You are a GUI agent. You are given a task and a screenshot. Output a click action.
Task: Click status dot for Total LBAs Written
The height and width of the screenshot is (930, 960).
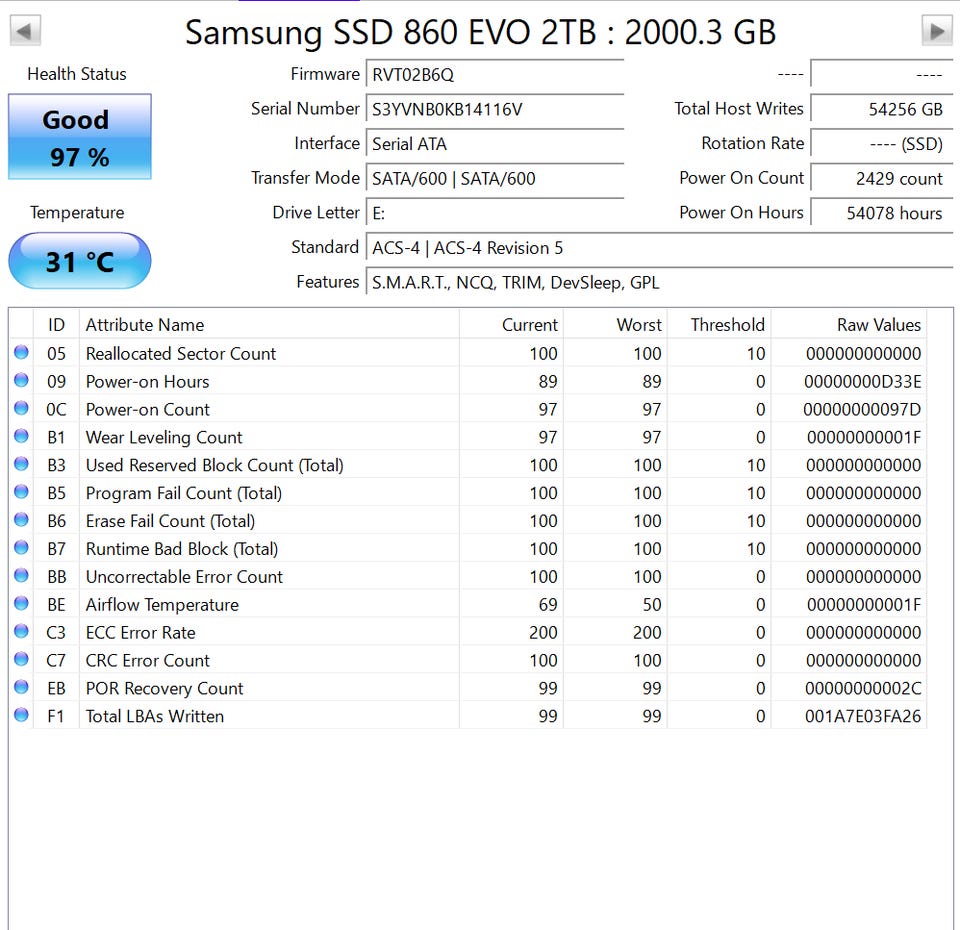pos(21,715)
